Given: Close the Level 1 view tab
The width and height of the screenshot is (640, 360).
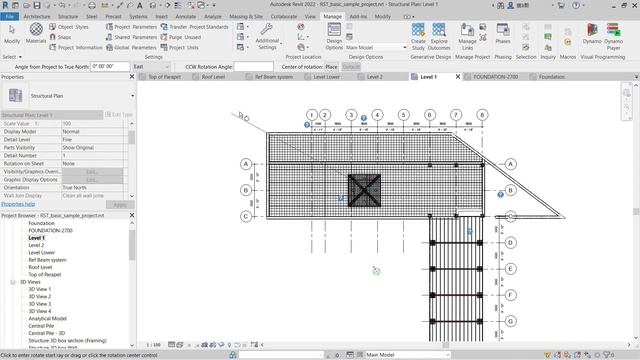Looking at the screenshot, I should point(458,77).
